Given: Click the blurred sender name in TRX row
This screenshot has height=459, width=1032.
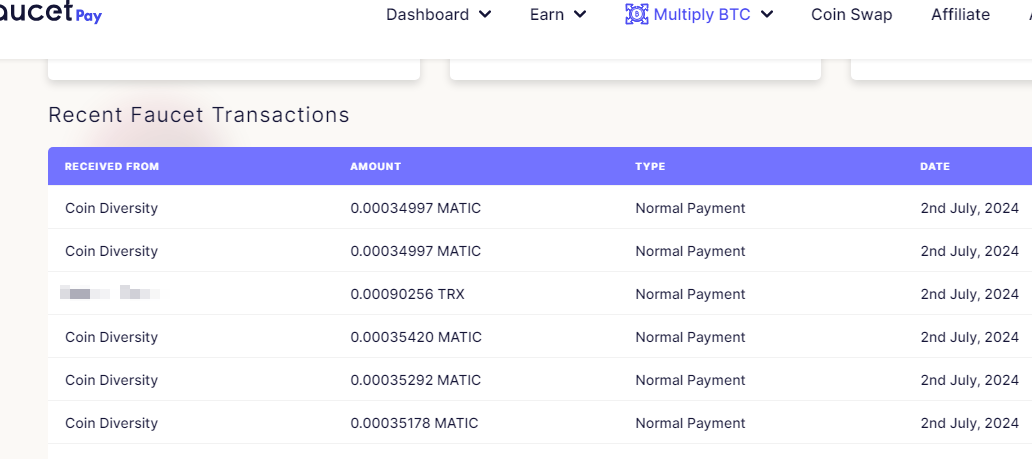Looking at the screenshot, I should 110,293.
